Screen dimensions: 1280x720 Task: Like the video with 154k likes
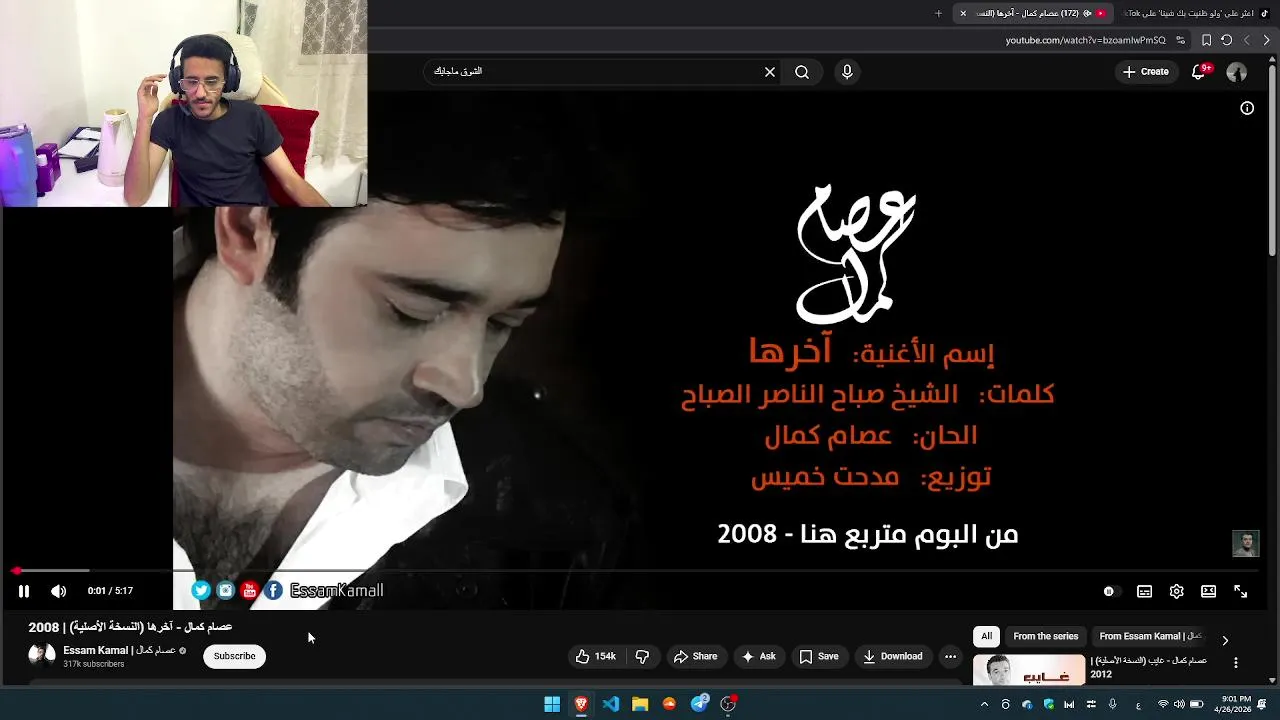[595, 656]
